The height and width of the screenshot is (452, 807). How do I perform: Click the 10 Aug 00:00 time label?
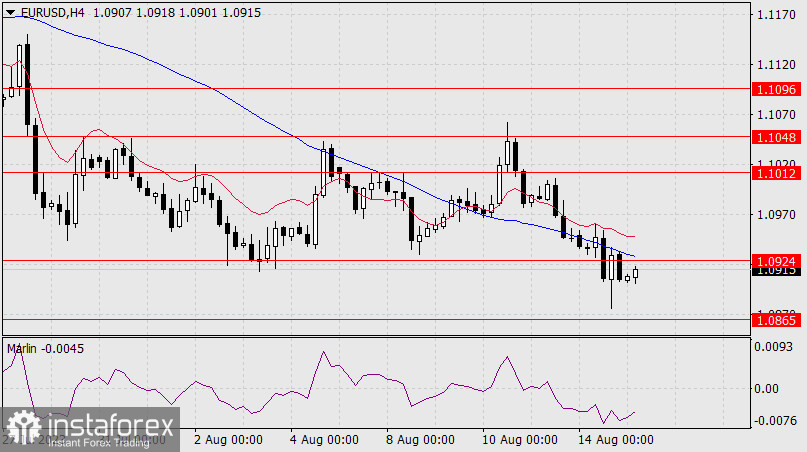(519, 440)
